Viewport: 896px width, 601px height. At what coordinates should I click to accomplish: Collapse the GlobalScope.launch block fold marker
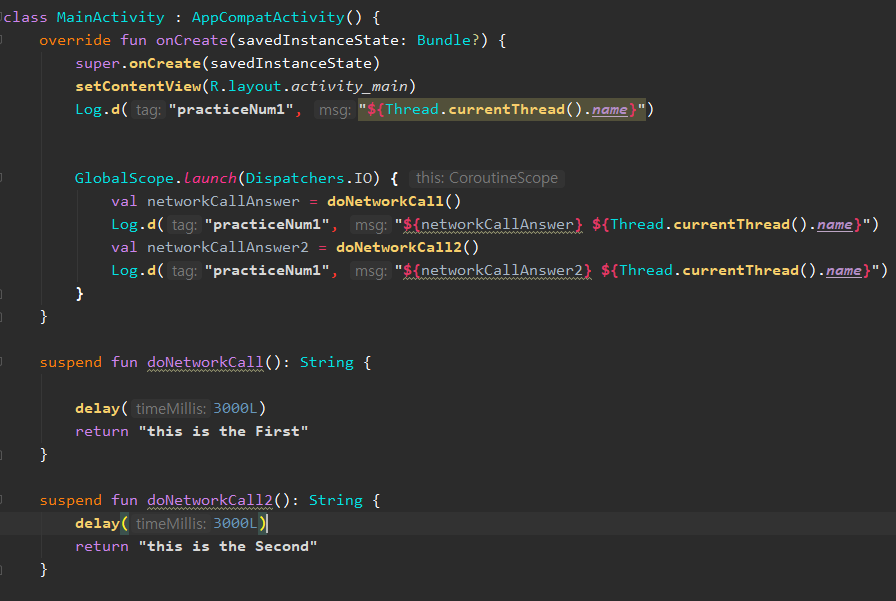point(1,178)
